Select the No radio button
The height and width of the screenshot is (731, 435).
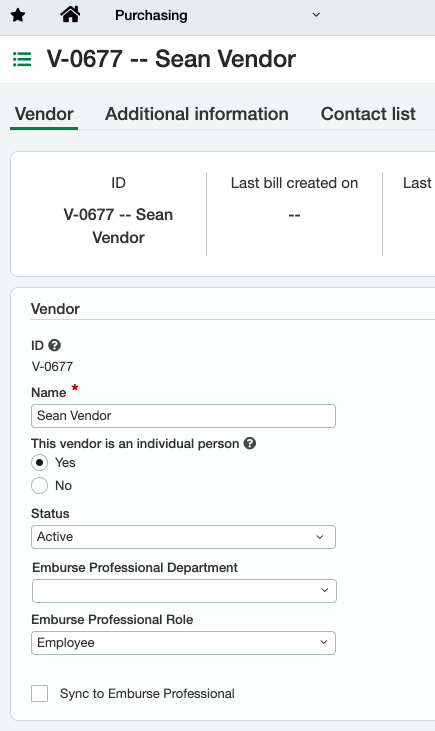[40, 485]
